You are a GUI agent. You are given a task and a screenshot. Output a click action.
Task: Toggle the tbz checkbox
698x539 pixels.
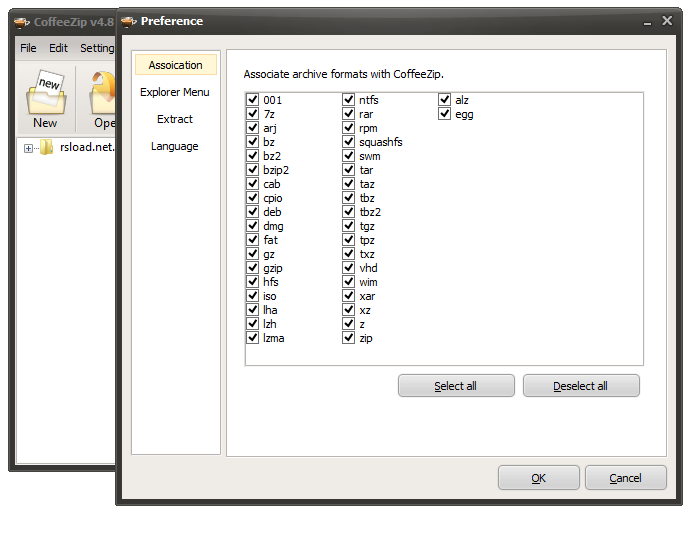[349, 197]
